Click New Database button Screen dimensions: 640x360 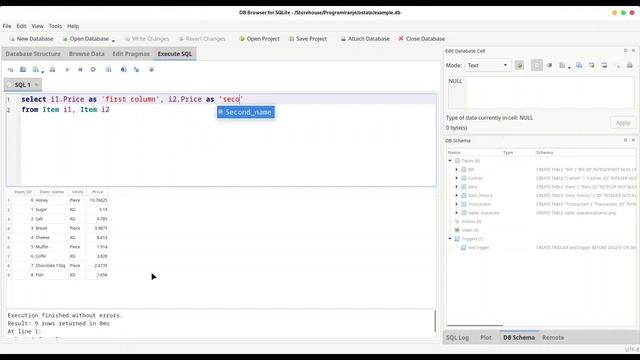click(x=31, y=39)
